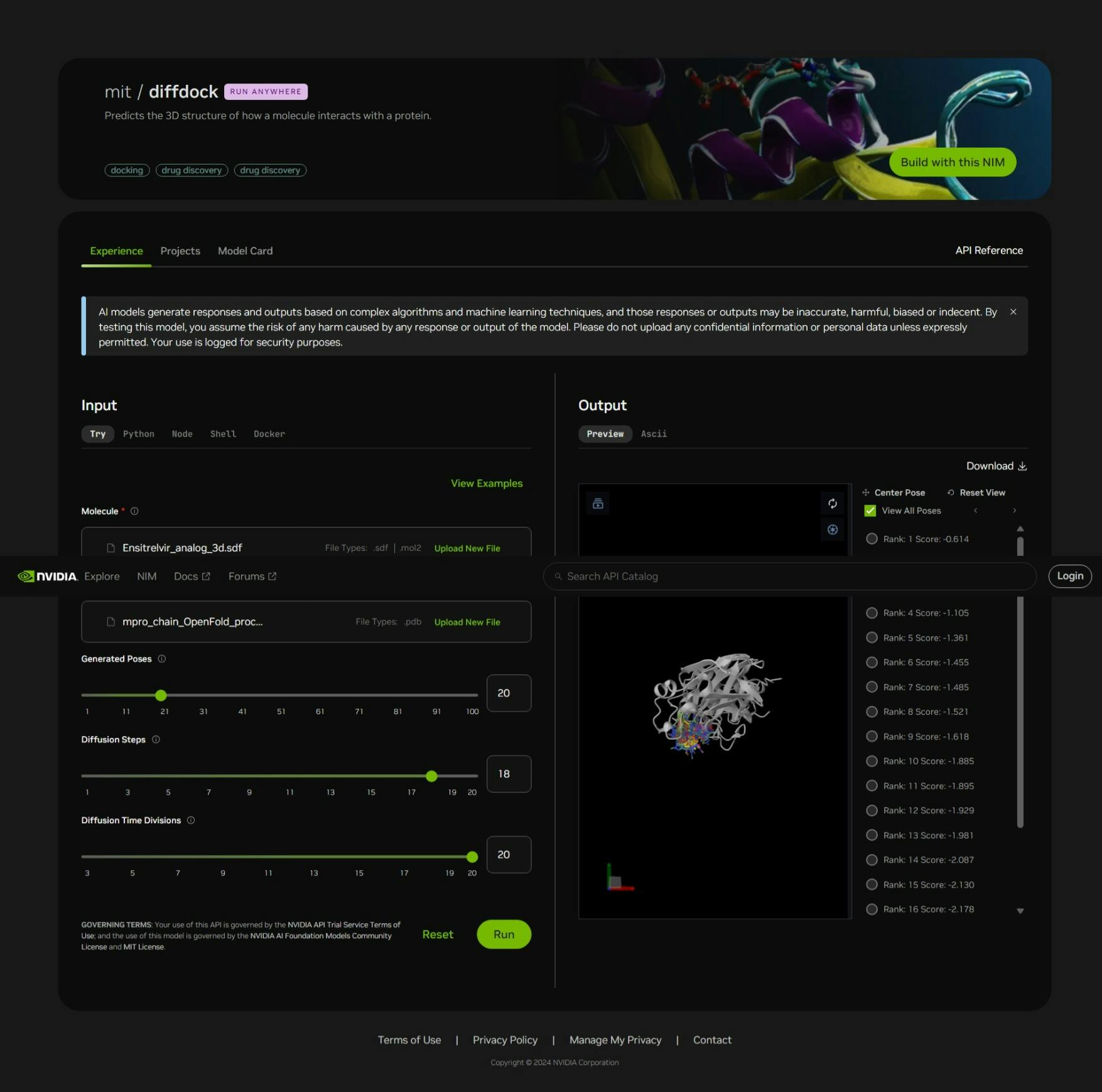Viewport: 1102px width, 1092px height.
Task: Go to the previous pose arrow
Action: pos(975,511)
